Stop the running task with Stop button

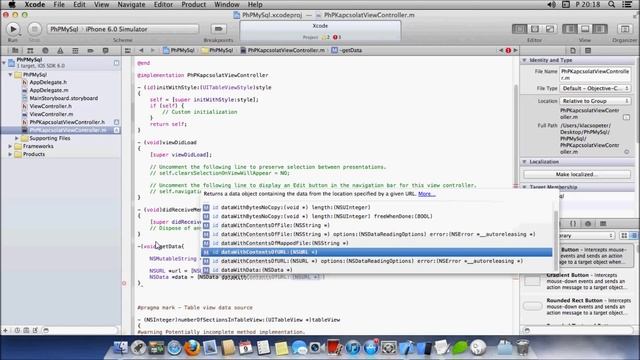(x=34, y=29)
